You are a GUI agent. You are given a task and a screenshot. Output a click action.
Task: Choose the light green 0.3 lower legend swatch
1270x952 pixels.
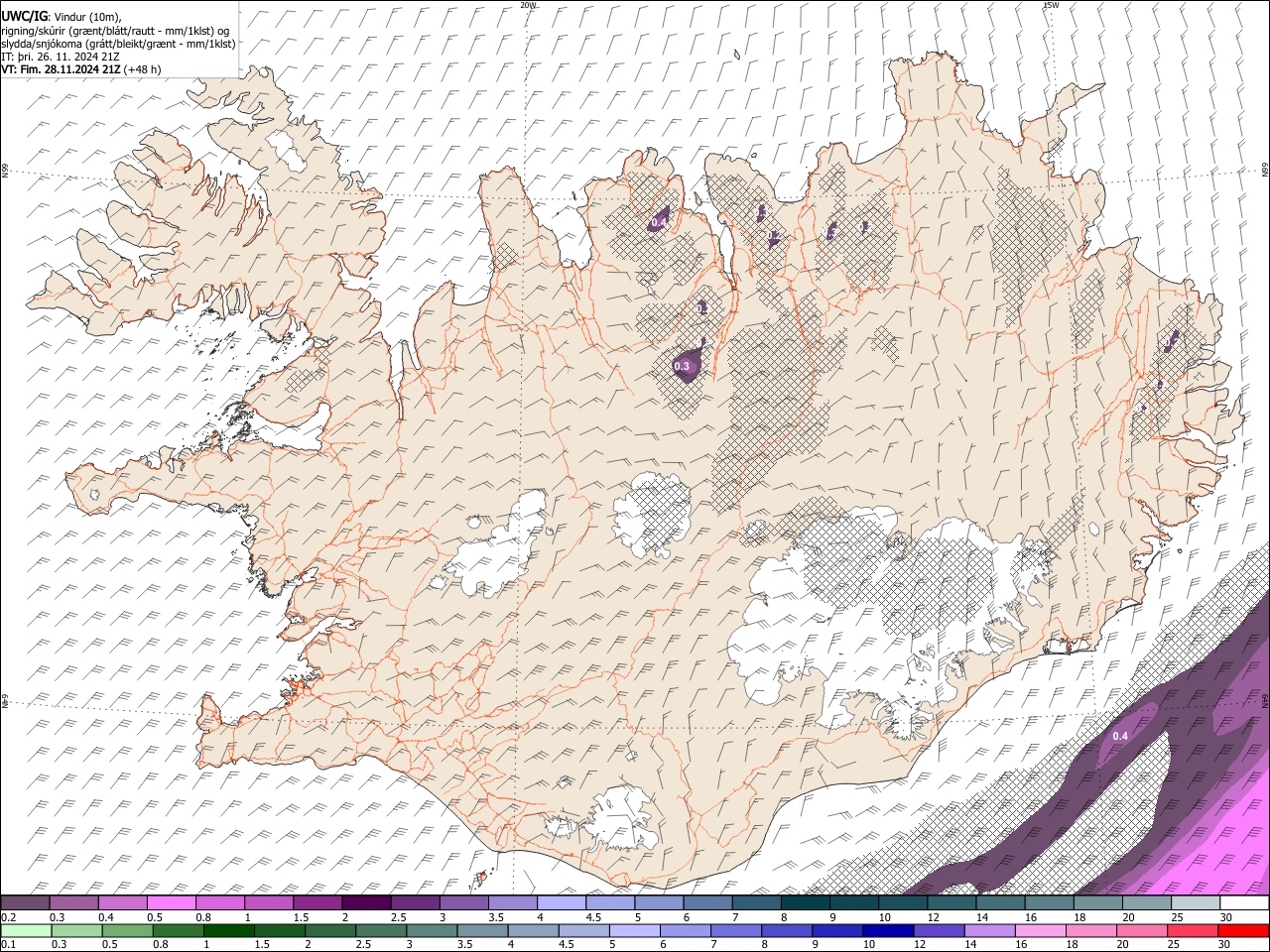click(x=76, y=930)
